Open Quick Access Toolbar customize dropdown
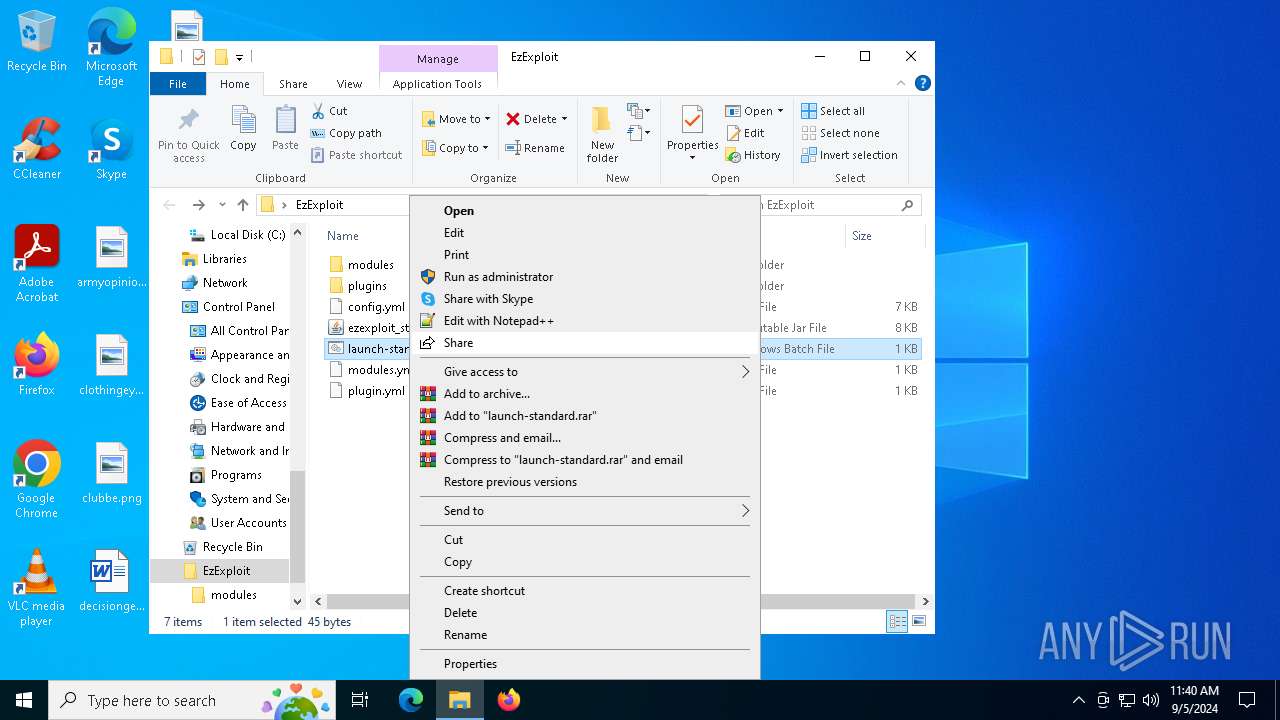The height and width of the screenshot is (720, 1280). [x=240, y=57]
